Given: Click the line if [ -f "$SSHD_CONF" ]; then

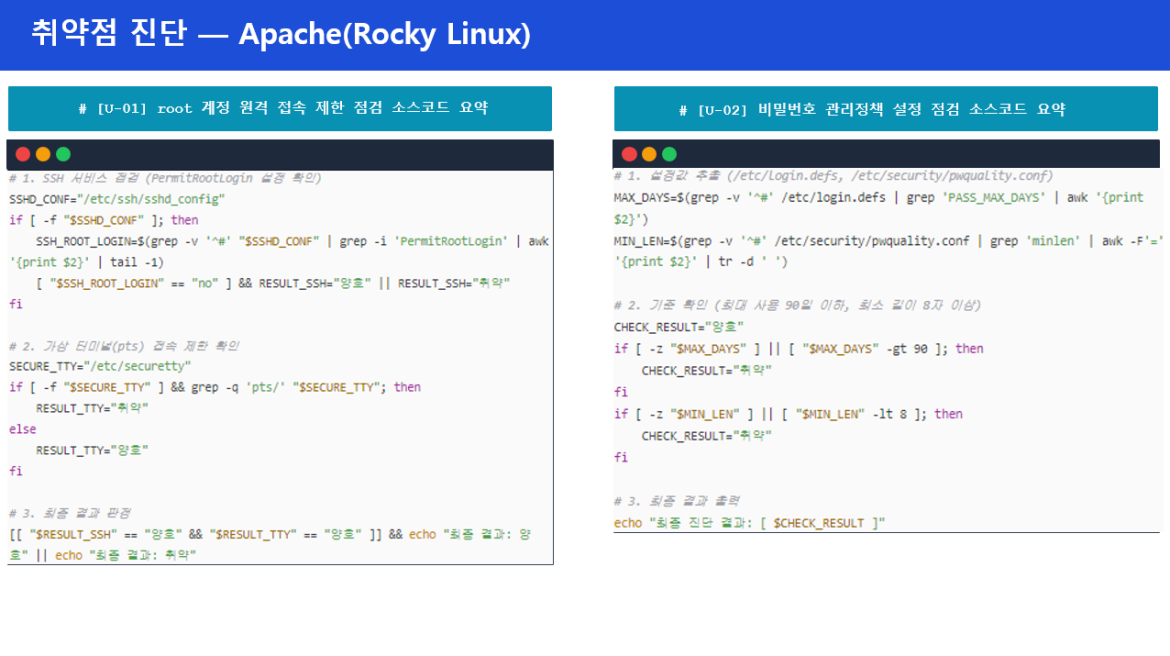Looking at the screenshot, I should pos(104,220).
